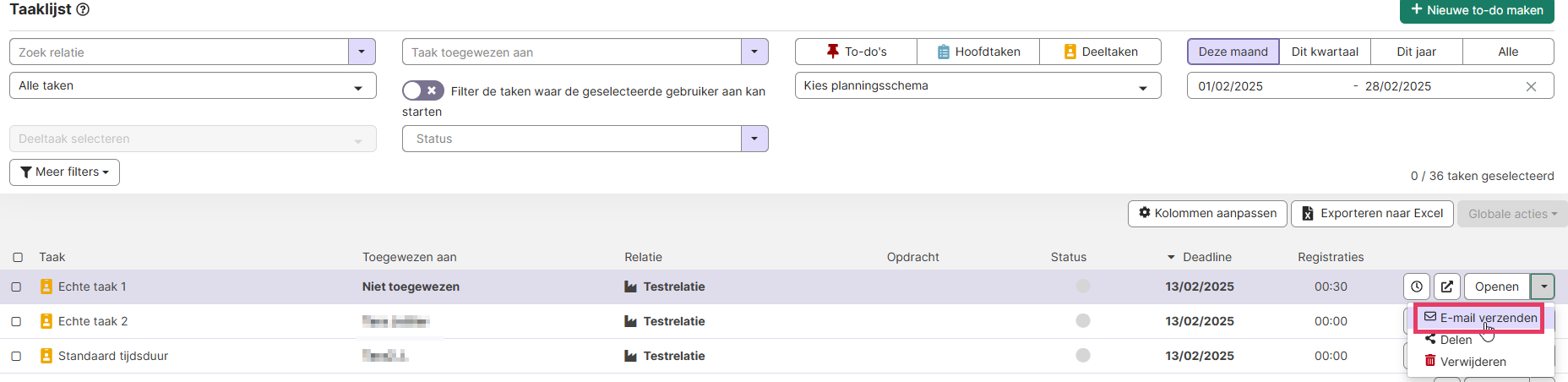The image size is (1568, 382).
Task: Click the status circle for Echte taak 1
Action: click(x=1082, y=286)
